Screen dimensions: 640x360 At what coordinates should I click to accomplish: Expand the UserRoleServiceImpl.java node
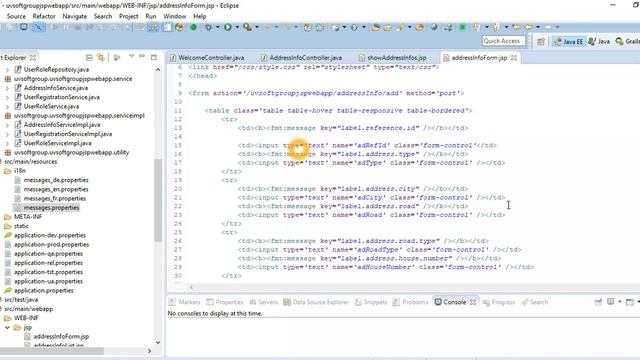click(7, 143)
